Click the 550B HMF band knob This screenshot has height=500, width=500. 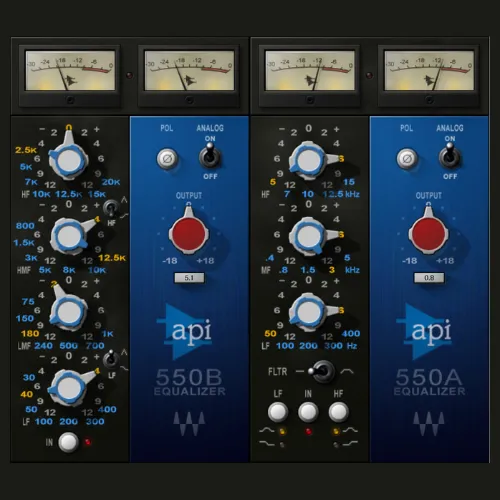pos(69,236)
